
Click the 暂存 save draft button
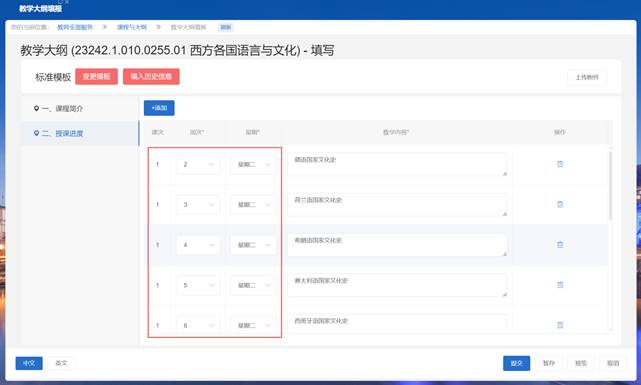pyautogui.click(x=549, y=363)
